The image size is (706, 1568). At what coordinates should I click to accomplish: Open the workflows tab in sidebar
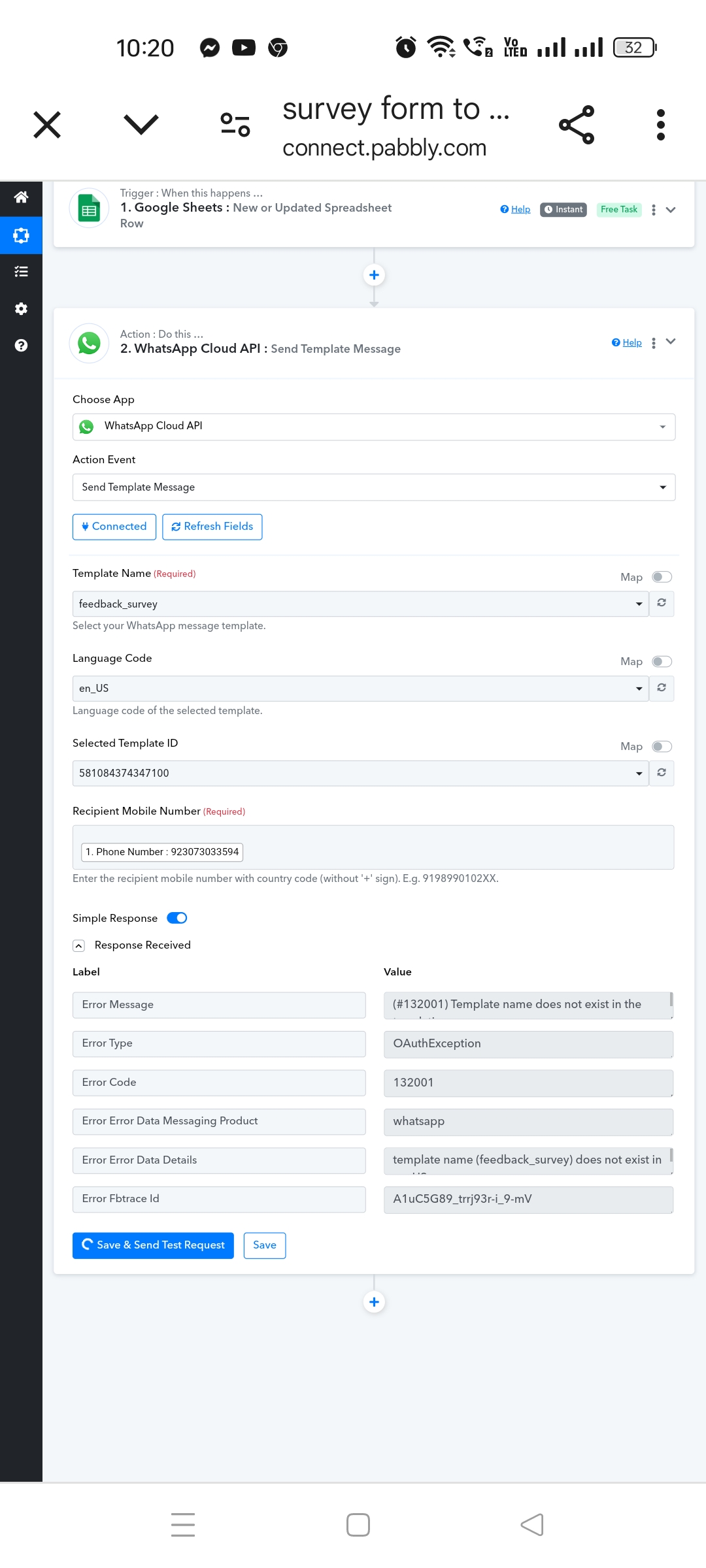(21, 235)
